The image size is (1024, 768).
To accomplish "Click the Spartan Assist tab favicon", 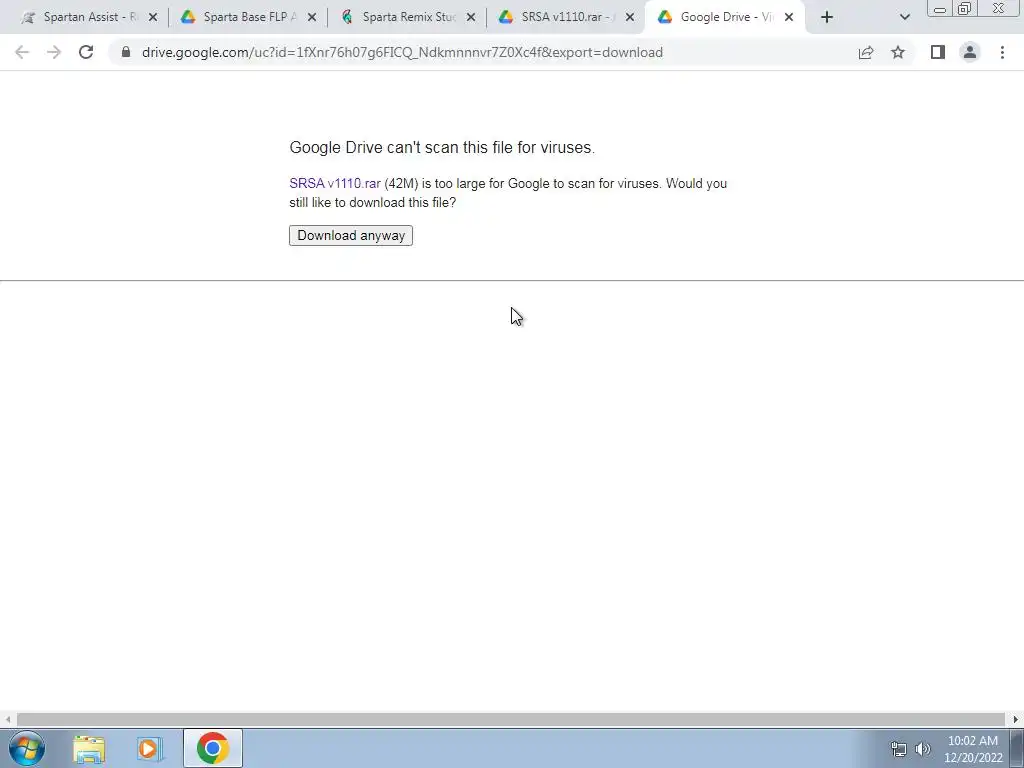I will click(x=29, y=18).
